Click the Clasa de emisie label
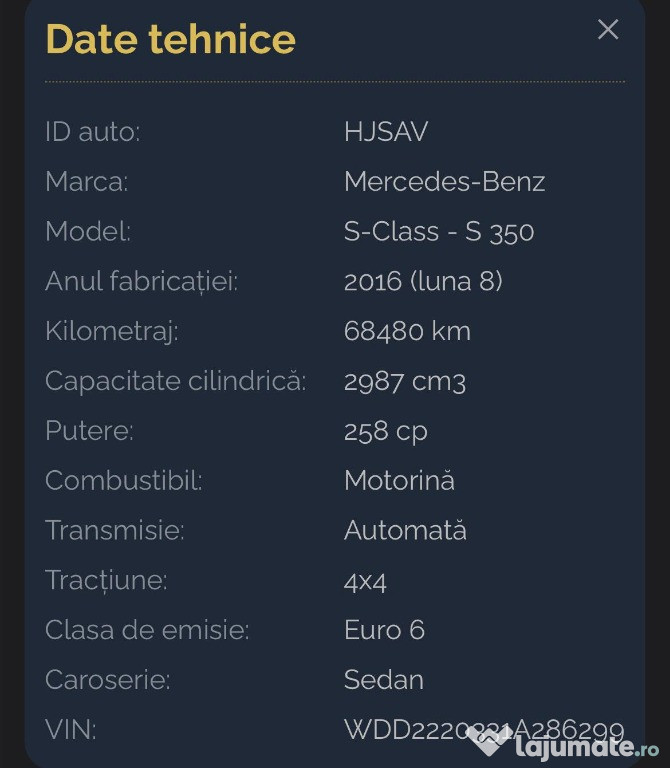The height and width of the screenshot is (768, 670). pyautogui.click(x=146, y=630)
